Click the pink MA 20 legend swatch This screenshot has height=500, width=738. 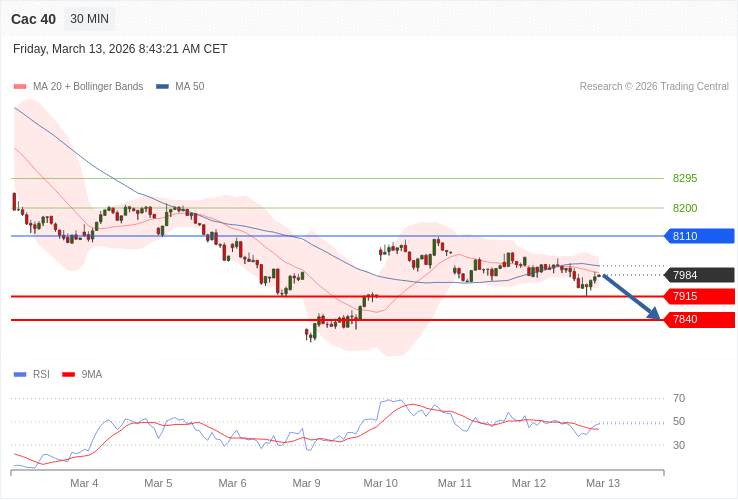coord(20,87)
